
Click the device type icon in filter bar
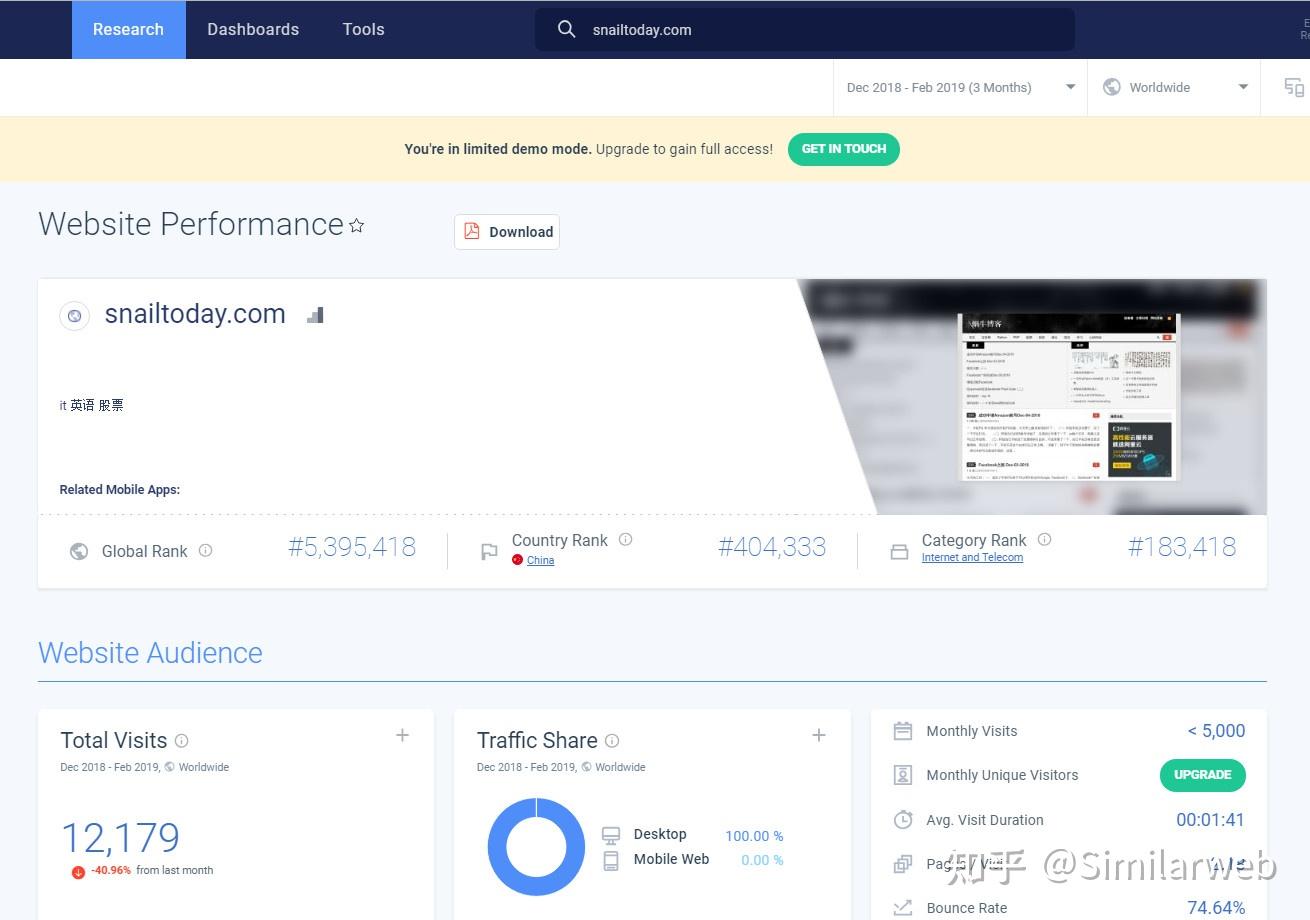pyautogui.click(x=1294, y=87)
